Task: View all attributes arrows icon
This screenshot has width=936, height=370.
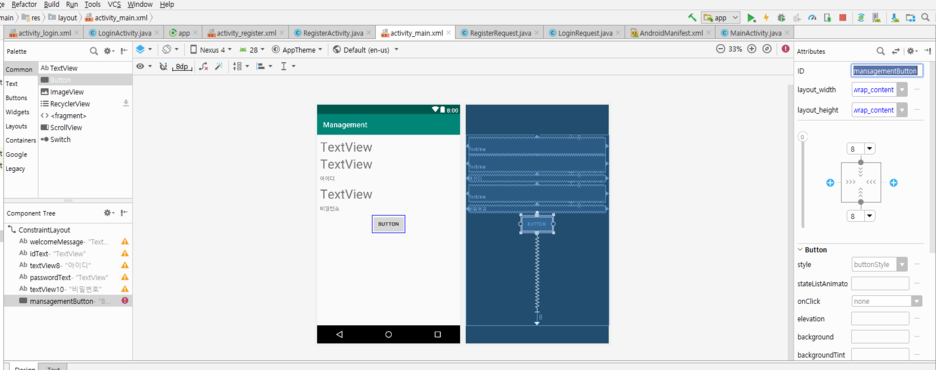Action: [895, 51]
